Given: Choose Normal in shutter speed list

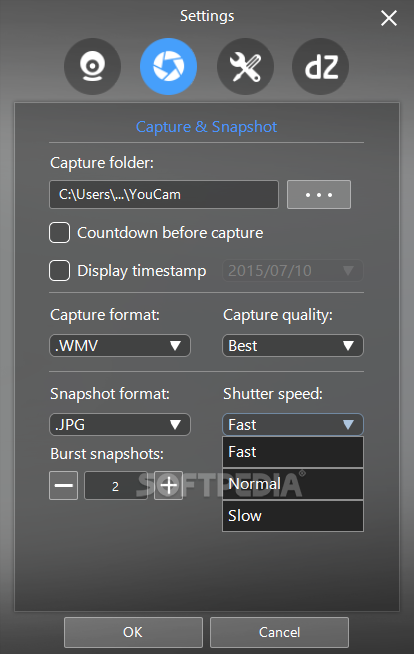Looking at the screenshot, I should [x=293, y=484].
